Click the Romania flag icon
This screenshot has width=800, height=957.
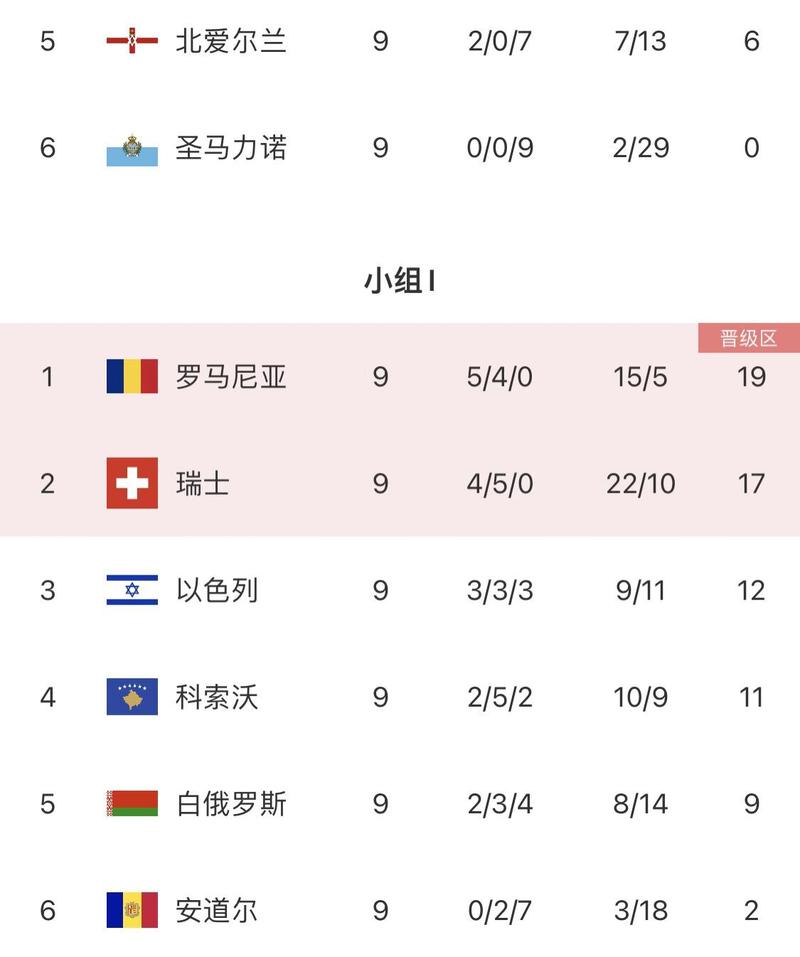(132, 377)
